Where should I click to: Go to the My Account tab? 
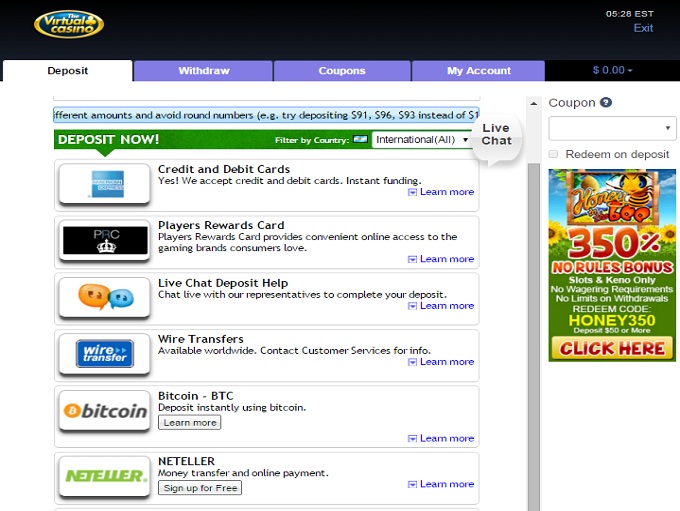478,71
